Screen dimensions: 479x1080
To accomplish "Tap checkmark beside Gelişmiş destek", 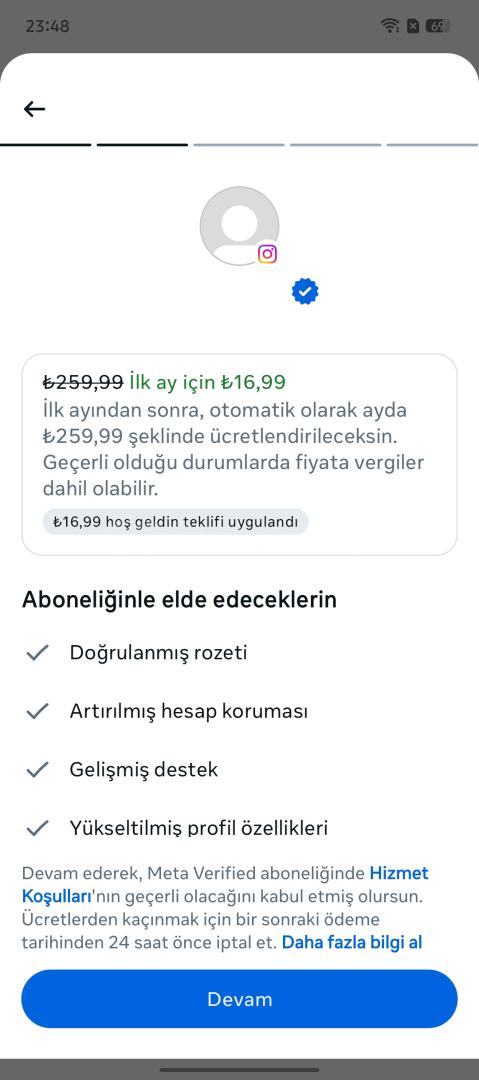I will [37, 769].
